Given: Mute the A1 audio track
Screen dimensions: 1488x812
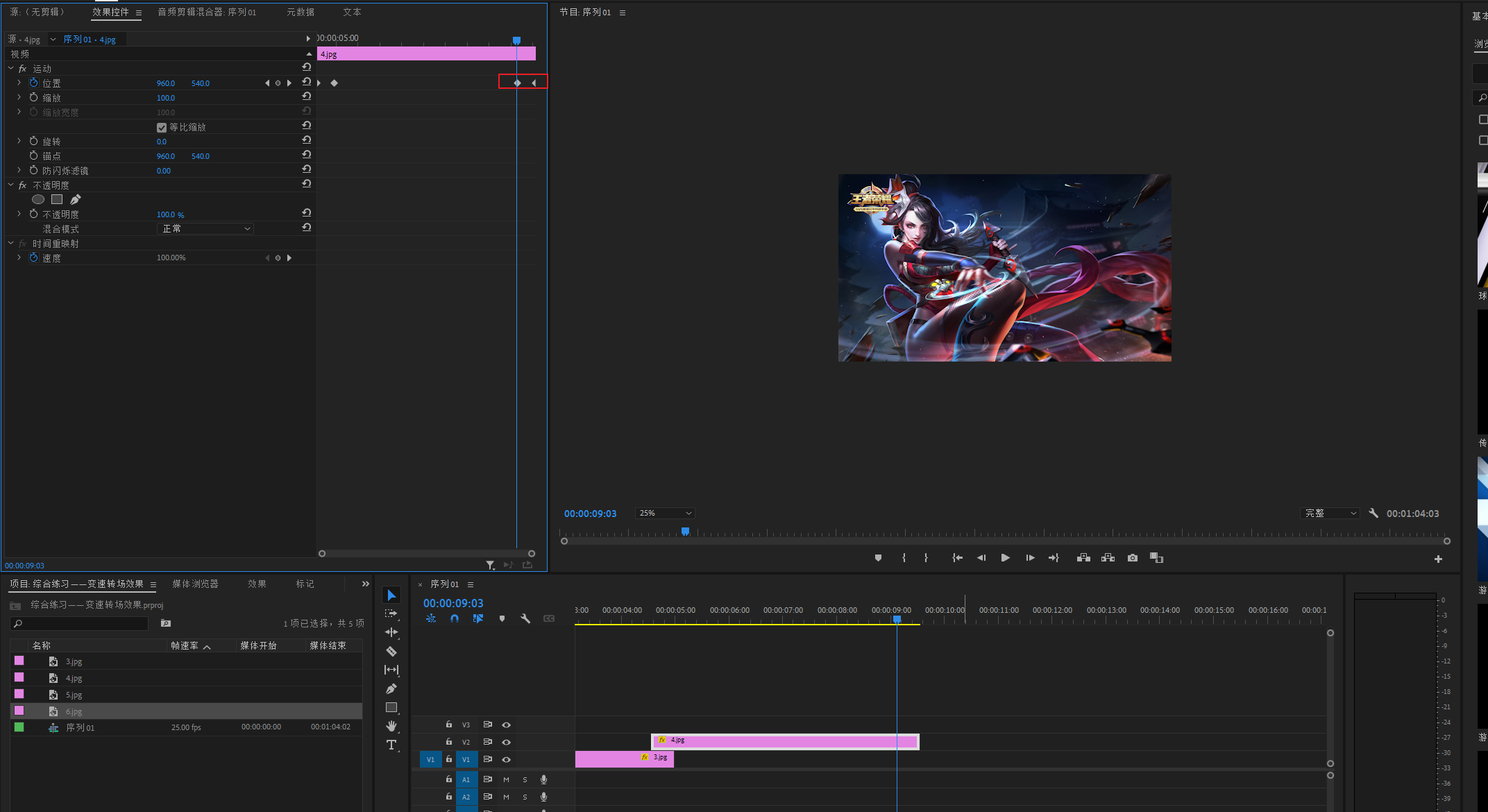Looking at the screenshot, I should [x=506, y=779].
